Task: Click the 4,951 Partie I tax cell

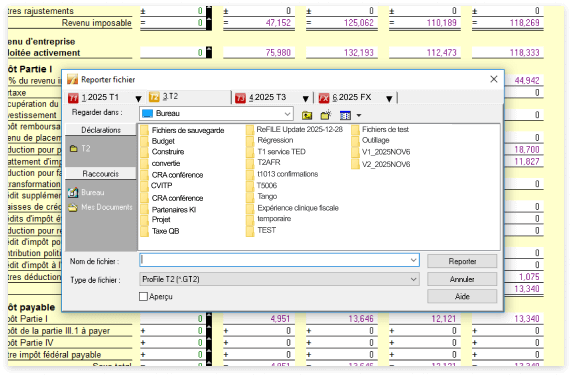Action: [x=280, y=319]
